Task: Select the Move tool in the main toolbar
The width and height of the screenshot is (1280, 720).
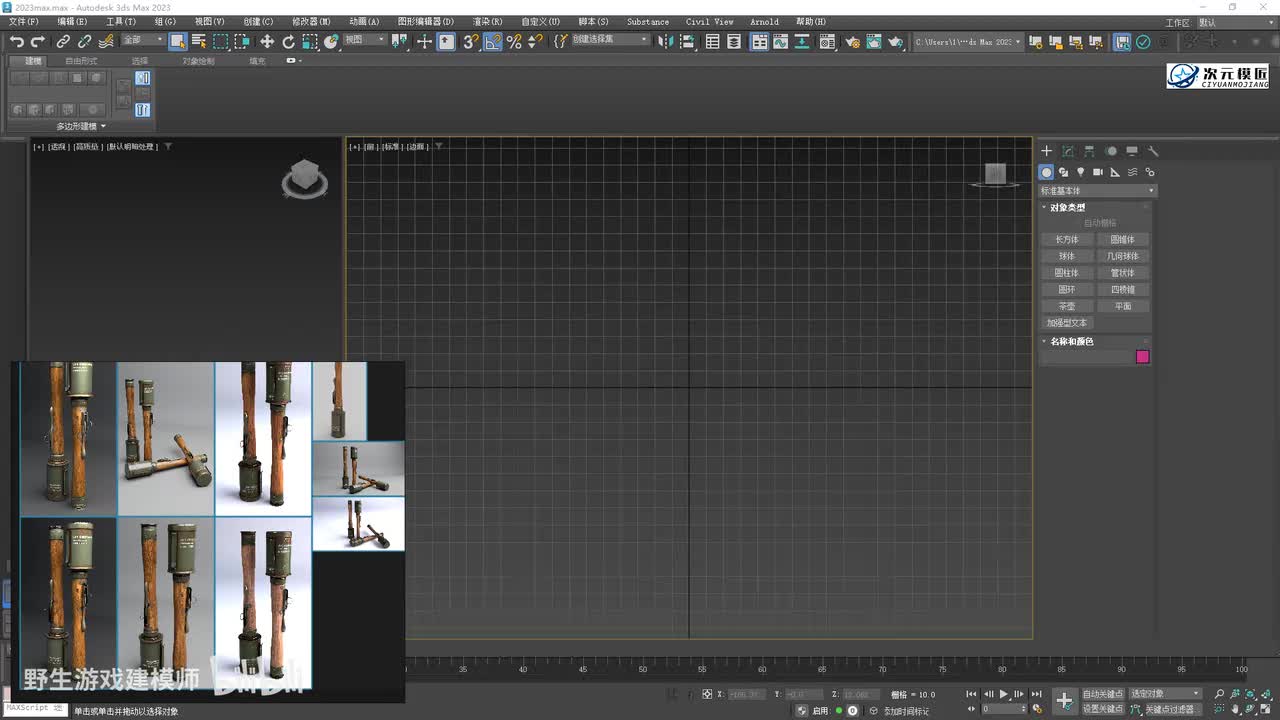Action: (267, 41)
